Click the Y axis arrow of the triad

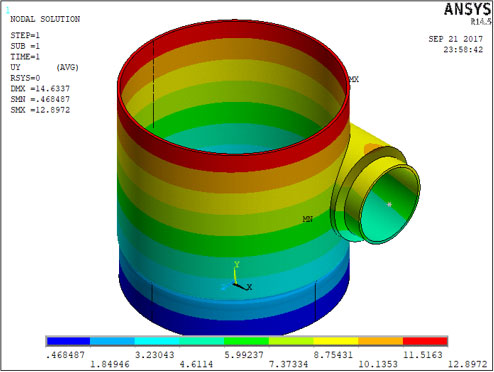(235, 274)
